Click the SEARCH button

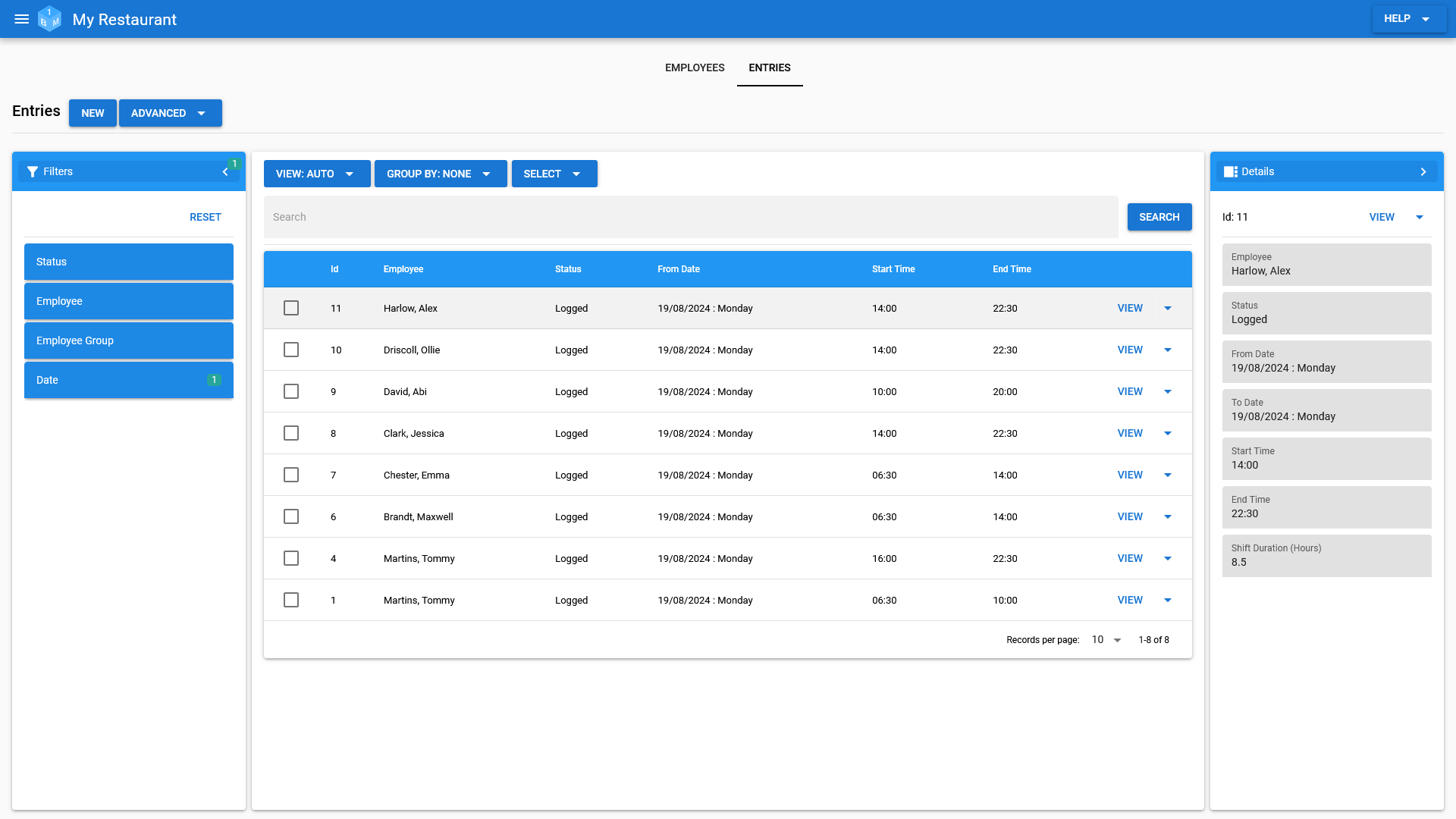[1159, 217]
